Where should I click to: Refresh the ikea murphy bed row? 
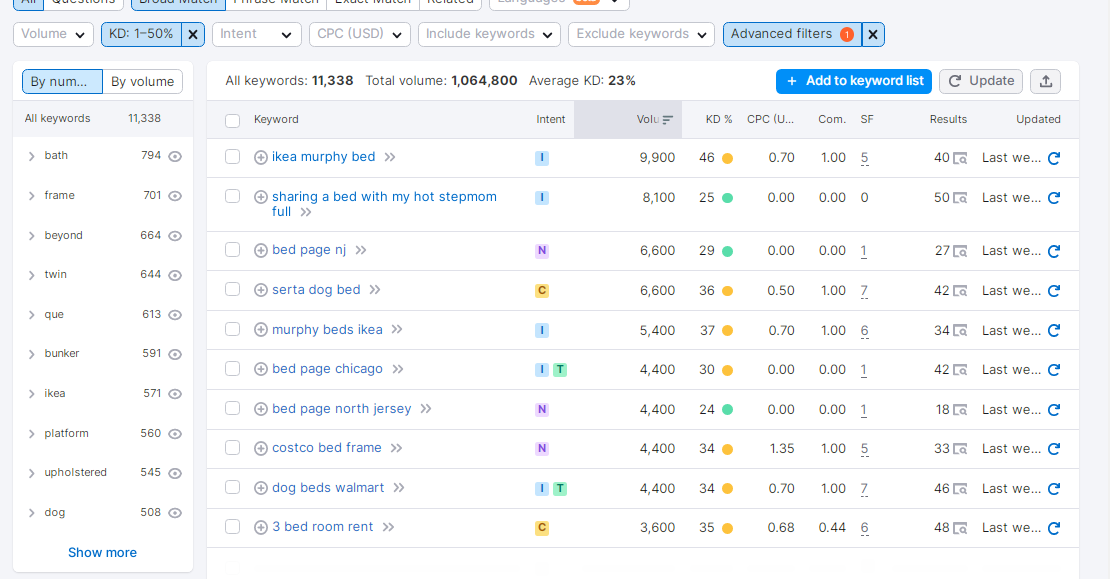tap(1053, 158)
